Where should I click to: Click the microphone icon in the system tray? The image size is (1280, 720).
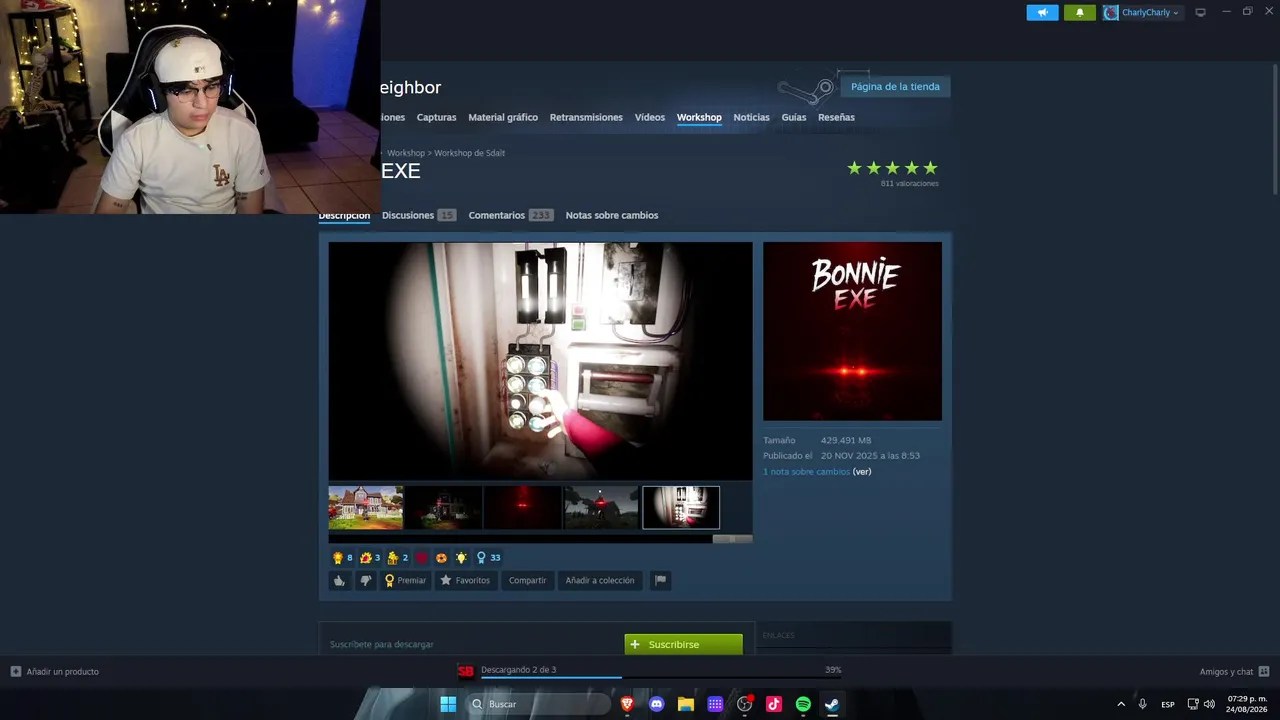coord(1142,704)
